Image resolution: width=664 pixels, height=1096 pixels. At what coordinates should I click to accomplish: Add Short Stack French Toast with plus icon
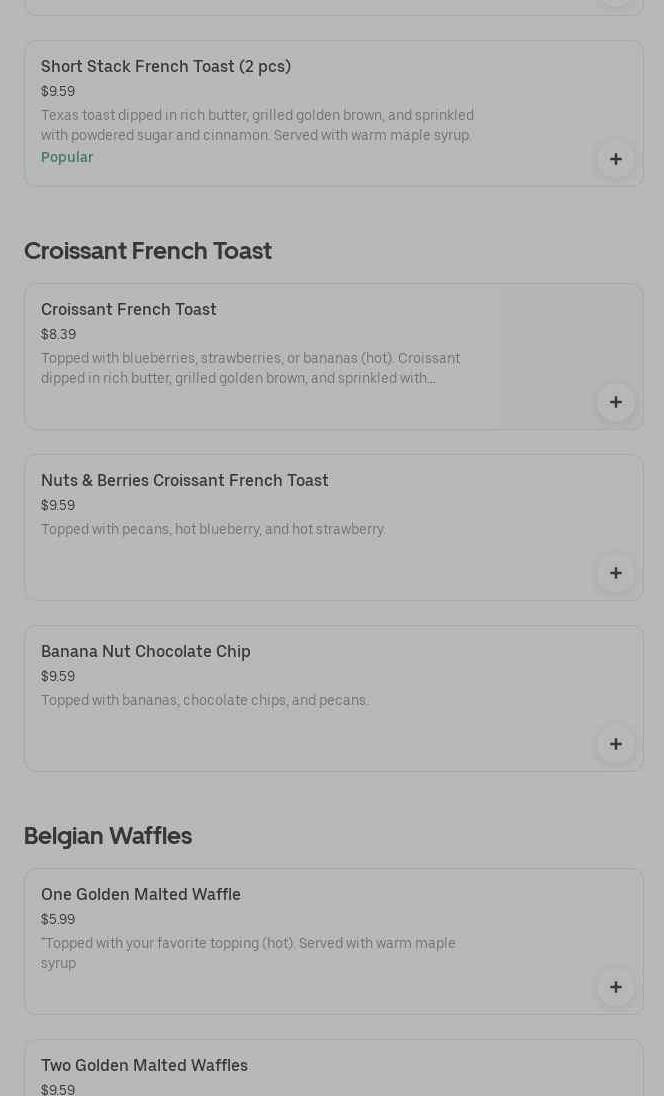615,159
